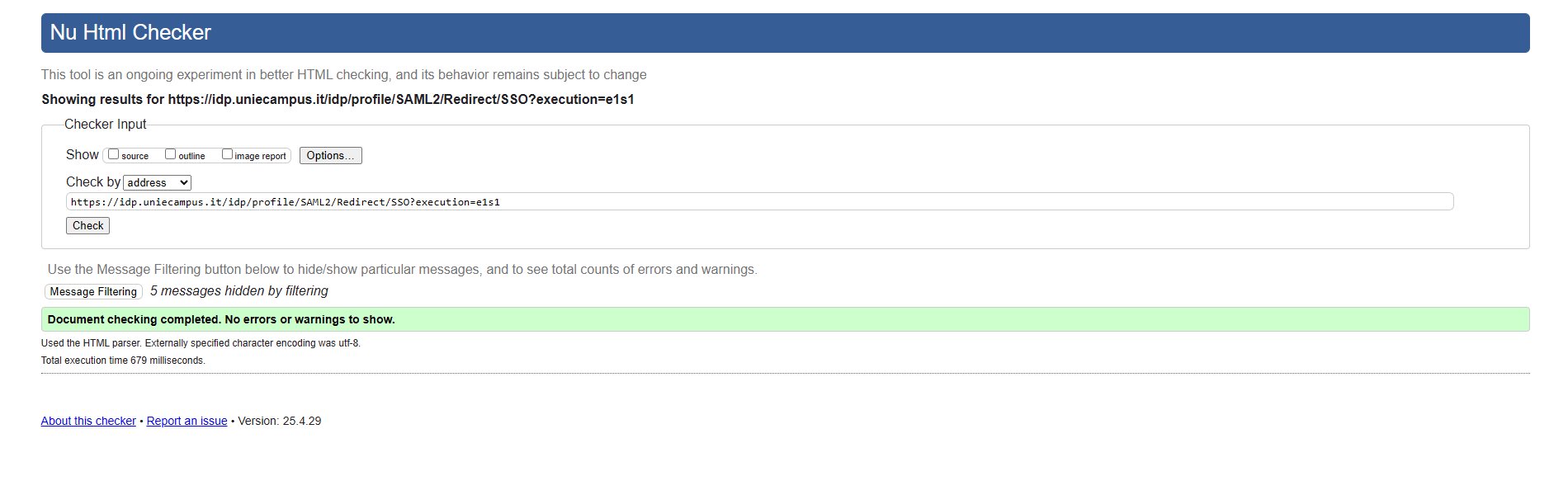Follow the Report an issue link

coord(187,421)
